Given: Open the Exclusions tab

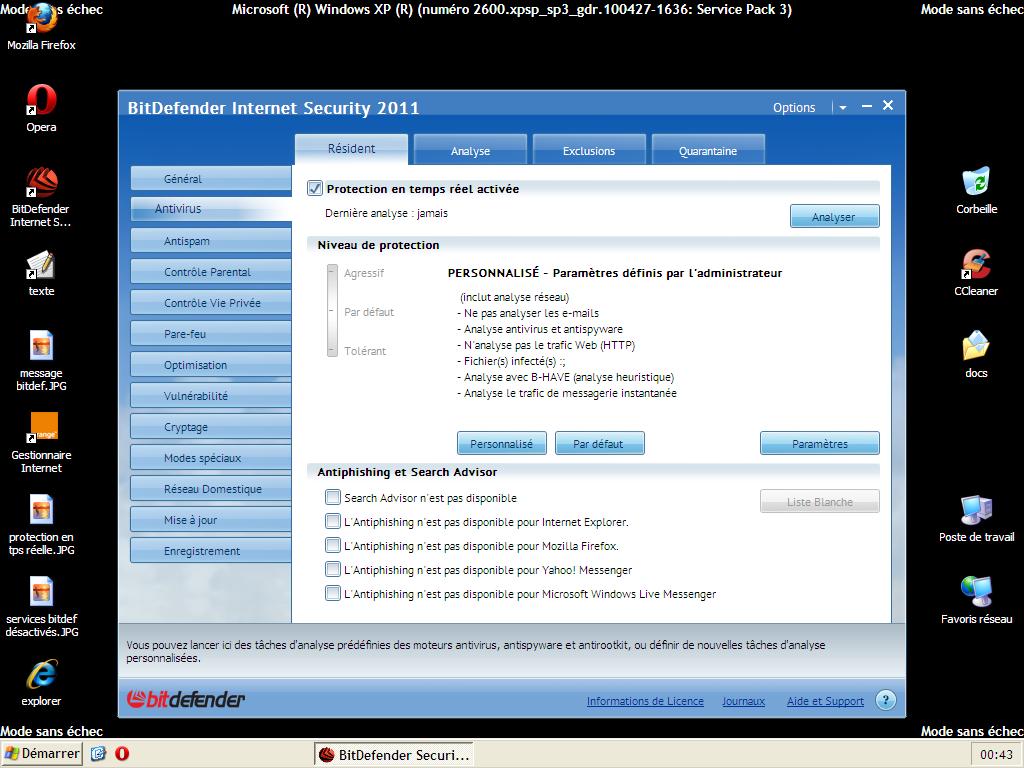Looking at the screenshot, I should tap(589, 150).
